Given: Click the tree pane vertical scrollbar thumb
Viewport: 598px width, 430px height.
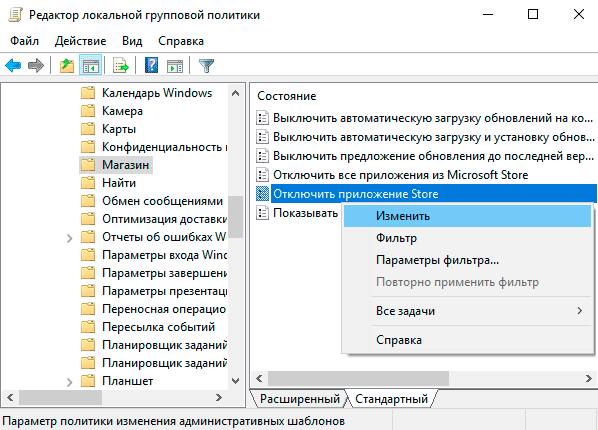Looking at the screenshot, I should coord(235,217).
